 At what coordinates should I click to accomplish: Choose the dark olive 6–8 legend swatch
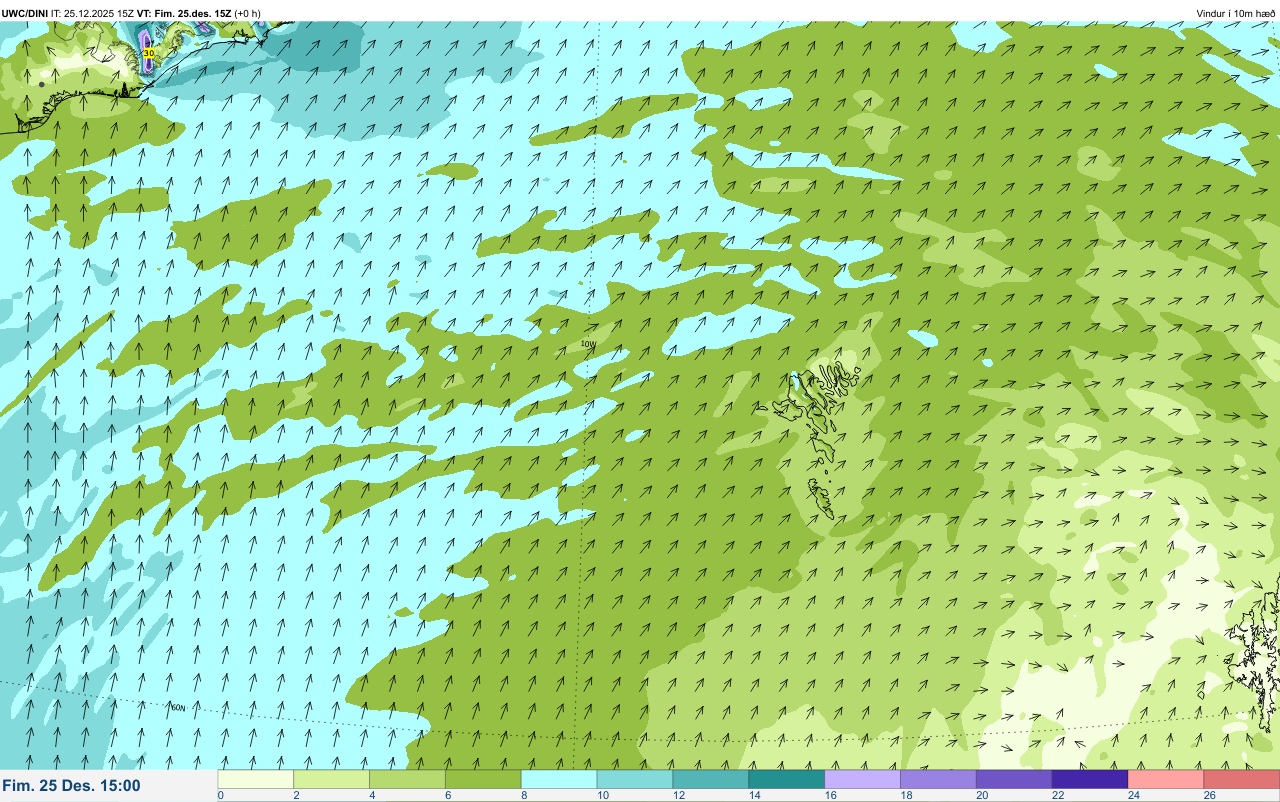point(484,779)
